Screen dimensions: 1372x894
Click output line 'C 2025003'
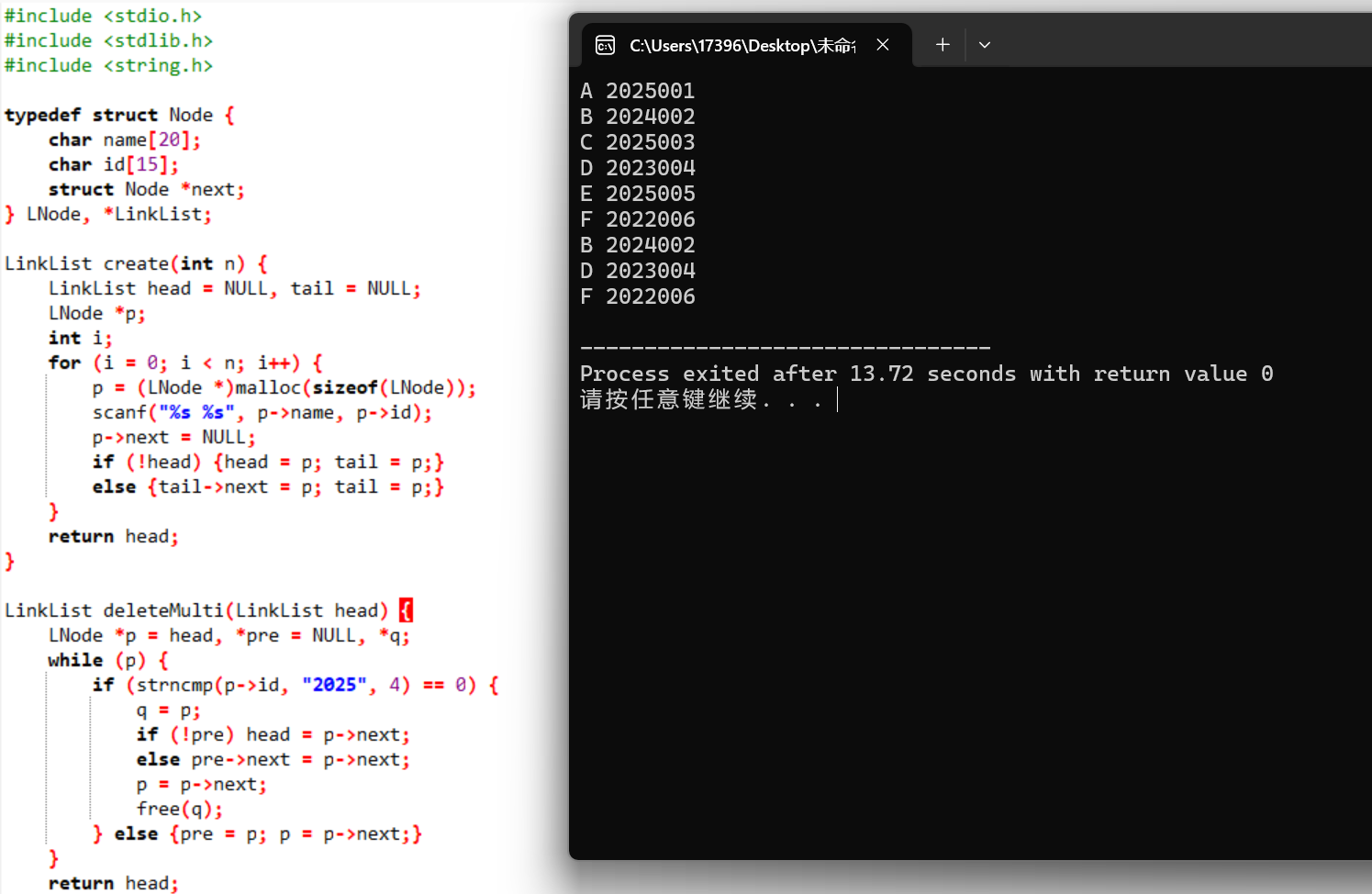click(638, 142)
